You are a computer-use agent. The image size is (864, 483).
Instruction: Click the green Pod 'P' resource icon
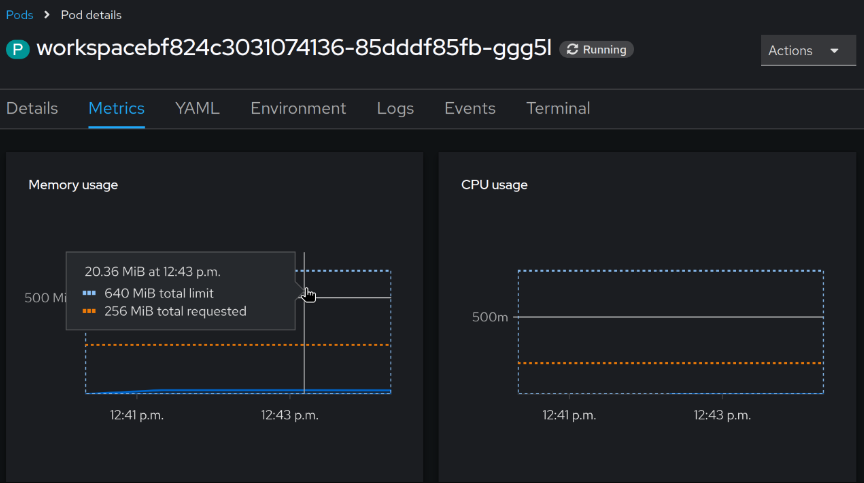click(19, 49)
